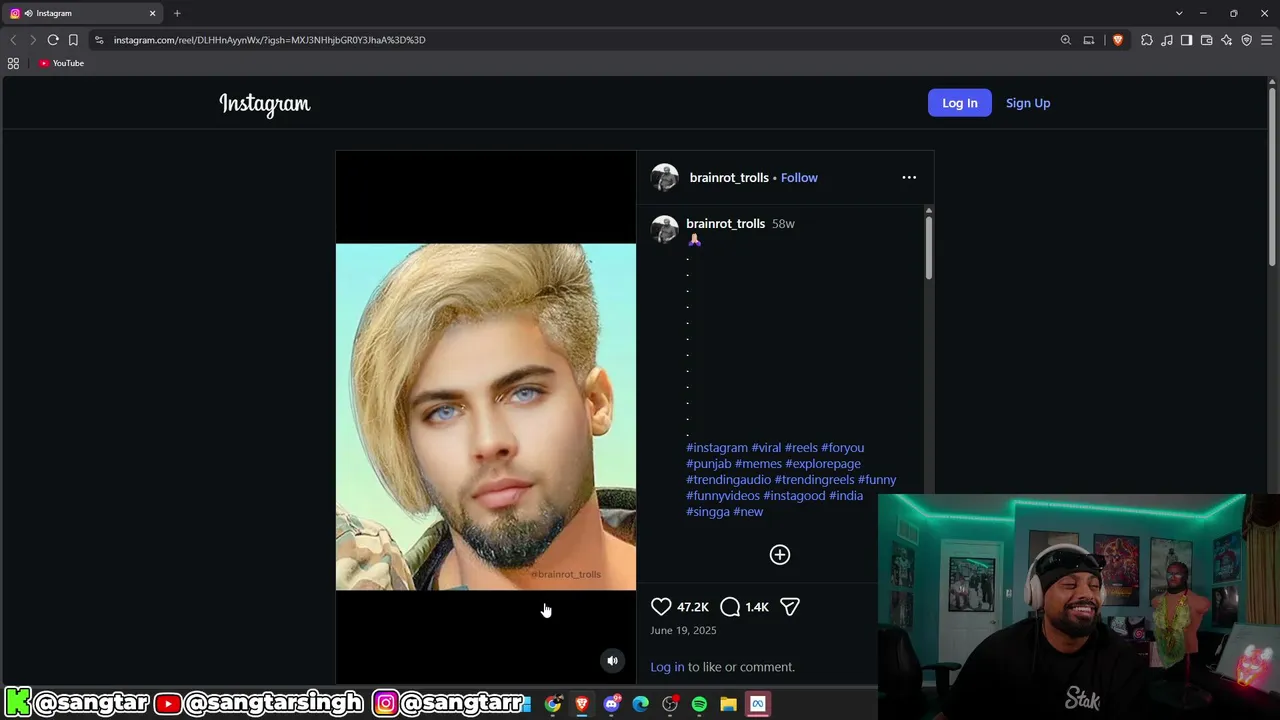Image resolution: width=1280 pixels, height=720 pixels.
Task: Load more comments with the plus circle
Action: (x=780, y=555)
